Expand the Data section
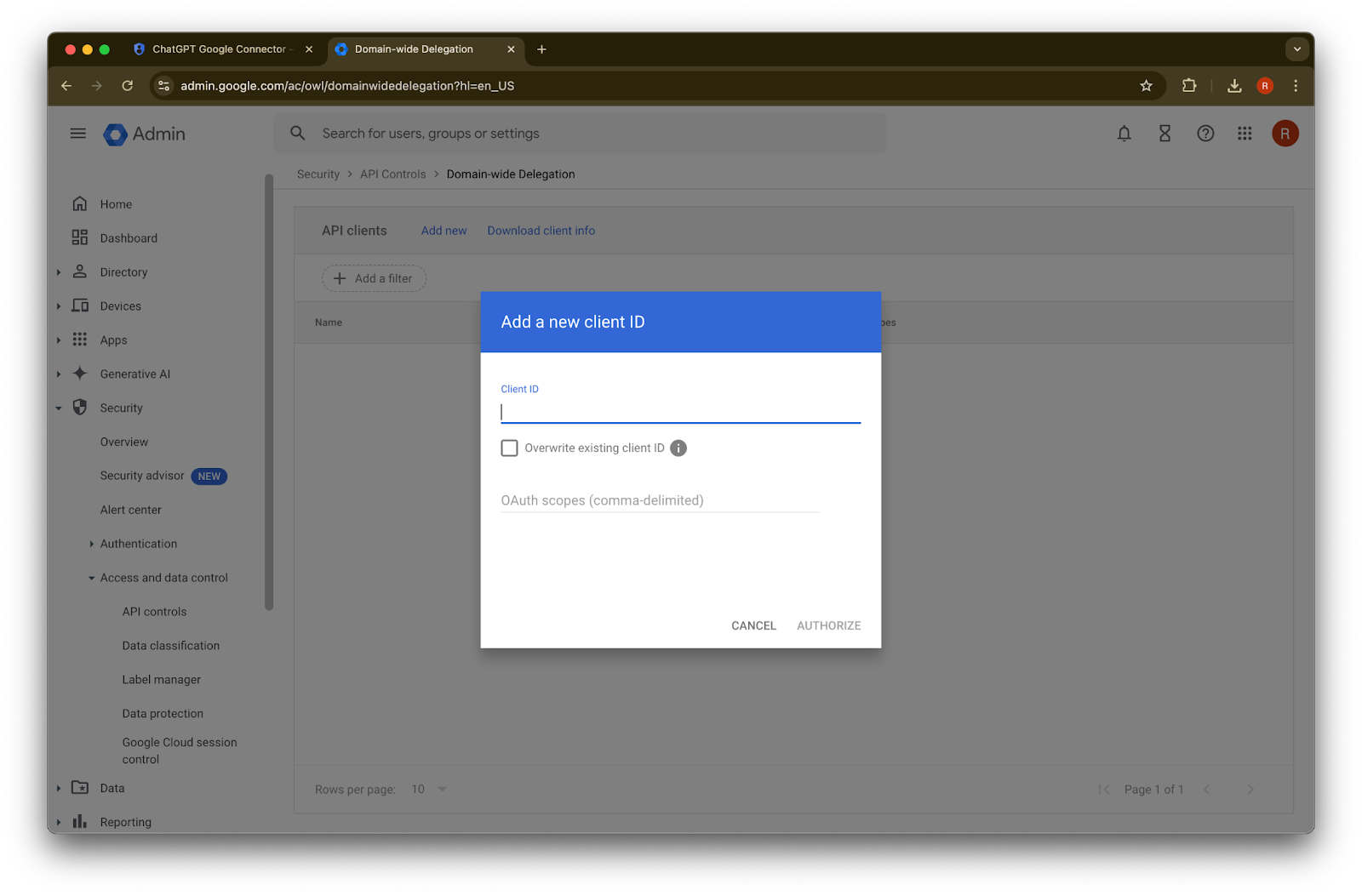The image size is (1362, 896). point(59,788)
